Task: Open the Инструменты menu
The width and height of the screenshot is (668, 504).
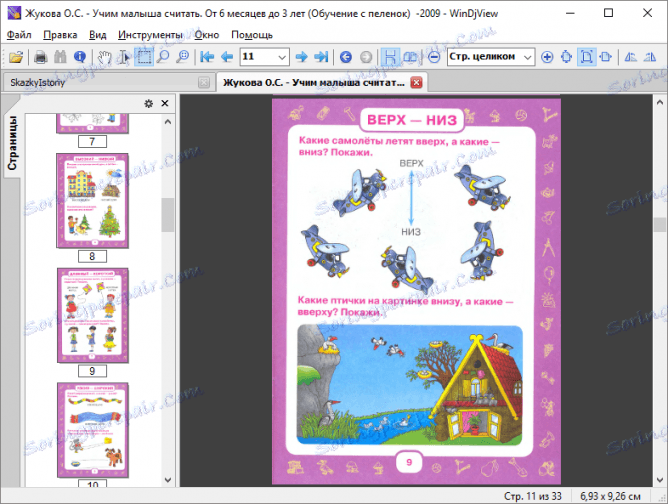Action: (x=149, y=34)
